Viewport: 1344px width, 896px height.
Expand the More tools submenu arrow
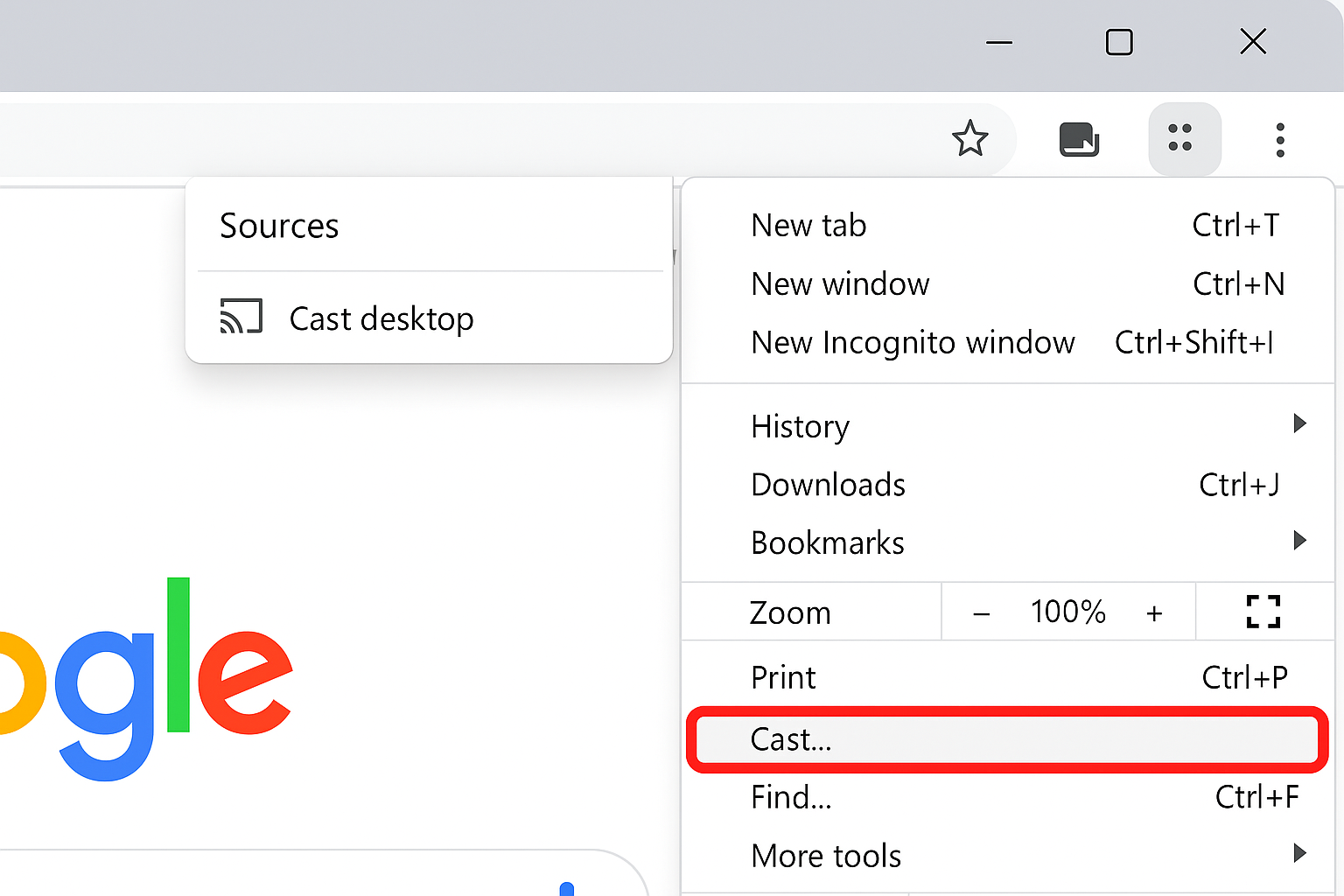(1298, 853)
